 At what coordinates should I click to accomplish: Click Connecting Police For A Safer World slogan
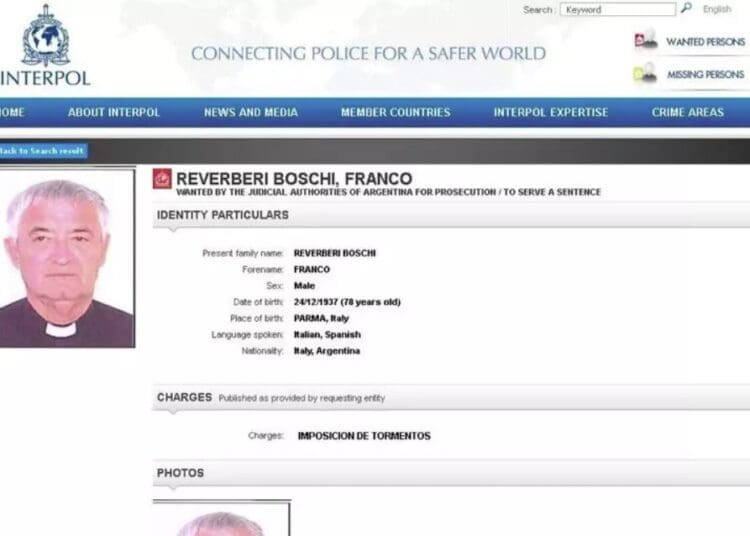(368, 54)
